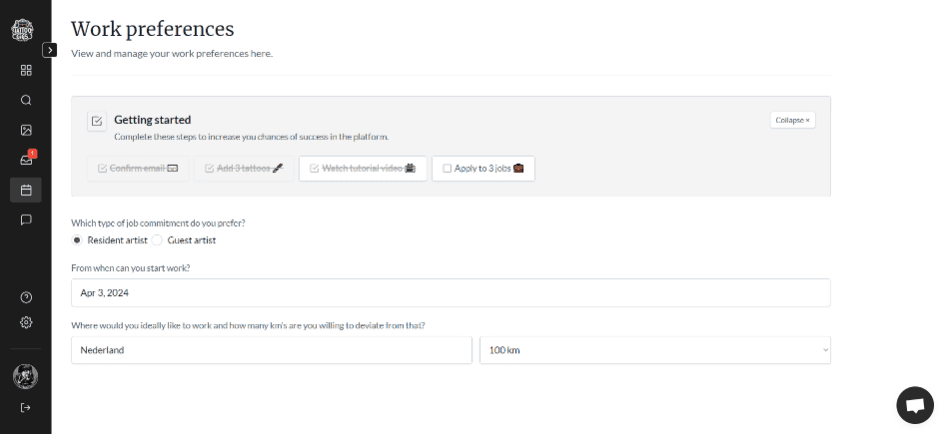Expand the sidebar with the chevron arrow
Viewport: 946px width, 434px height.
pos(49,50)
